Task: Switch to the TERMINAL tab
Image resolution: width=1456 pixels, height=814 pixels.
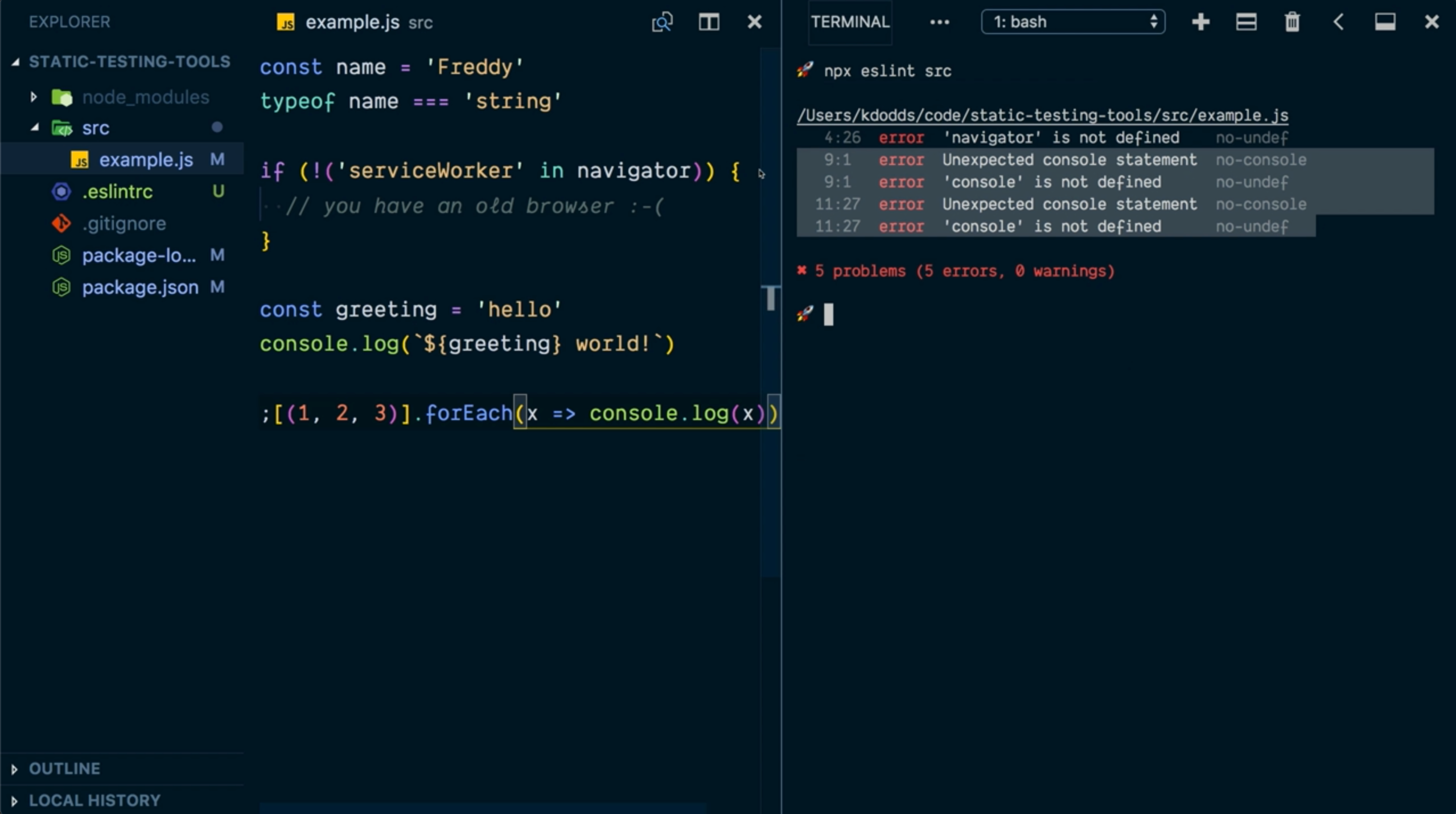Action: click(850, 22)
